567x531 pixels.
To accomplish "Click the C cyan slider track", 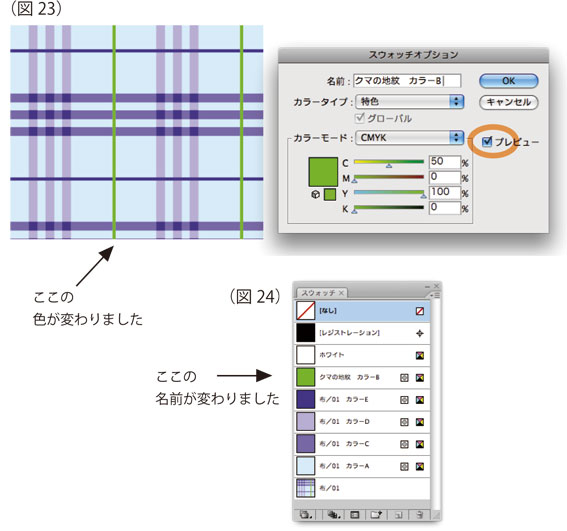I will (389, 162).
